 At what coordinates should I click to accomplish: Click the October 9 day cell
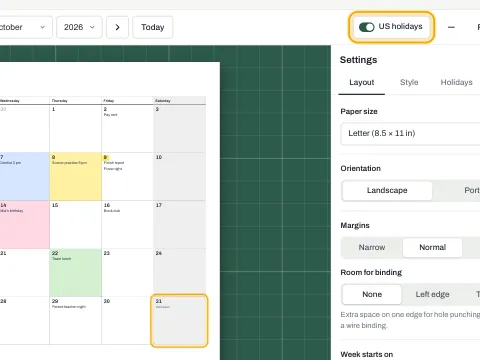127,176
